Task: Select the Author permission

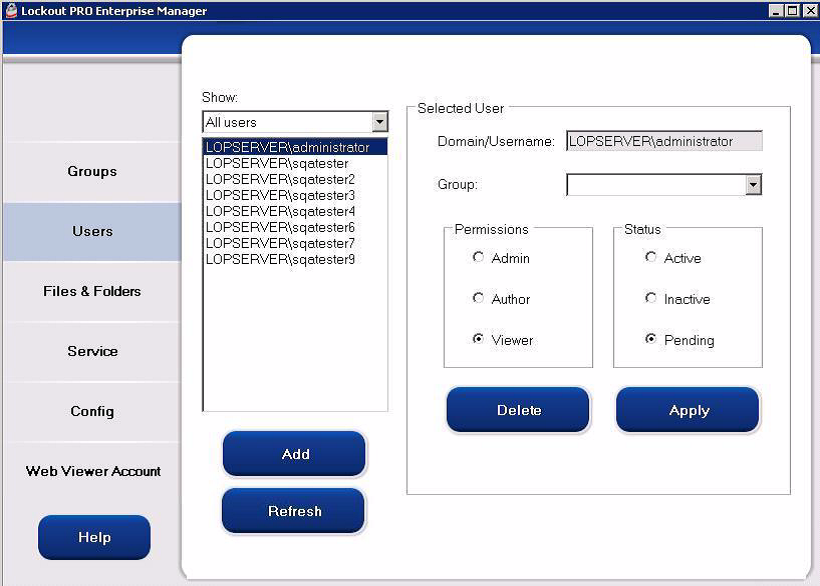Action: point(479,298)
